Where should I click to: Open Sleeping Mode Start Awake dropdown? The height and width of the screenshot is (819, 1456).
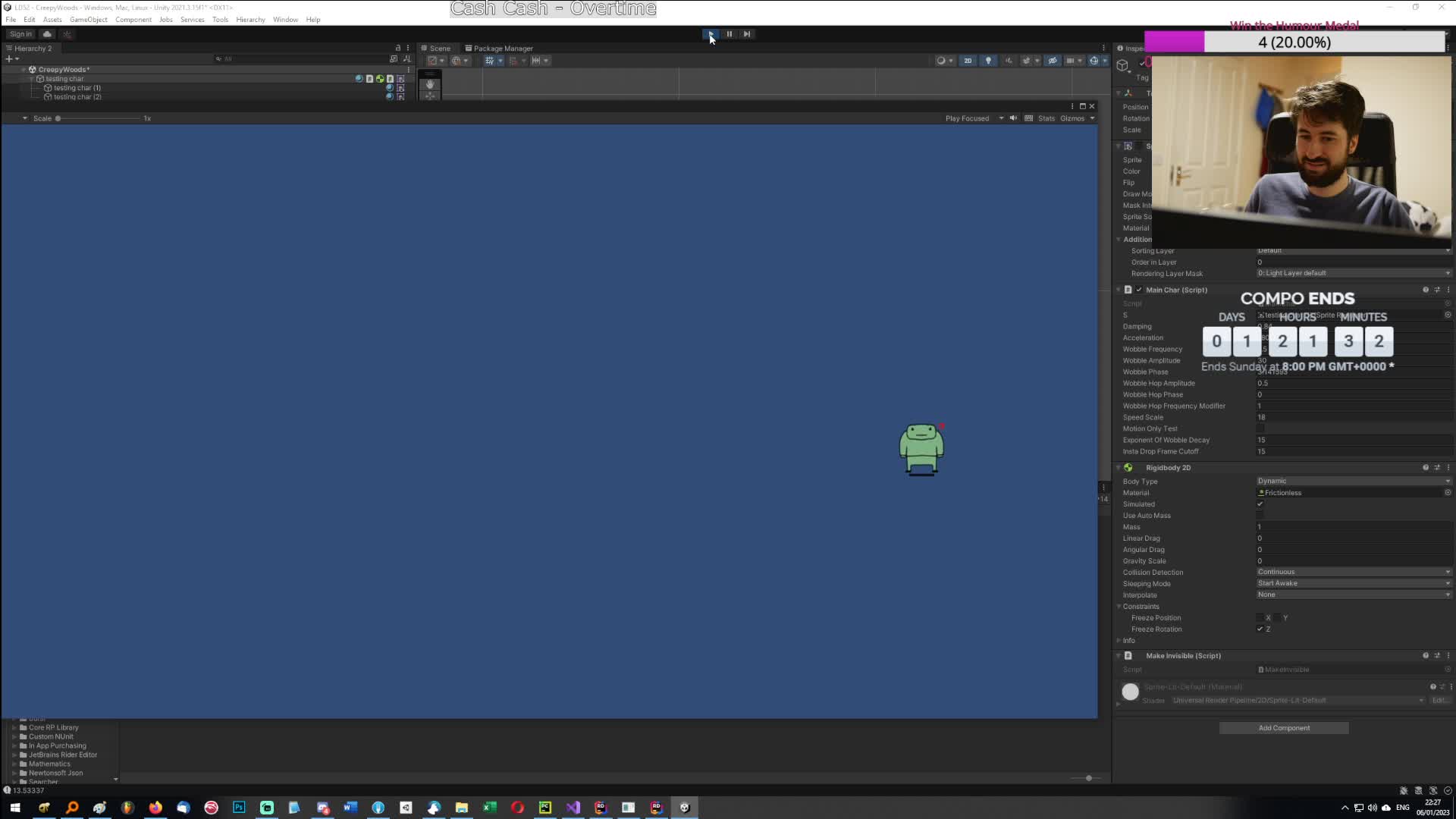point(1354,584)
